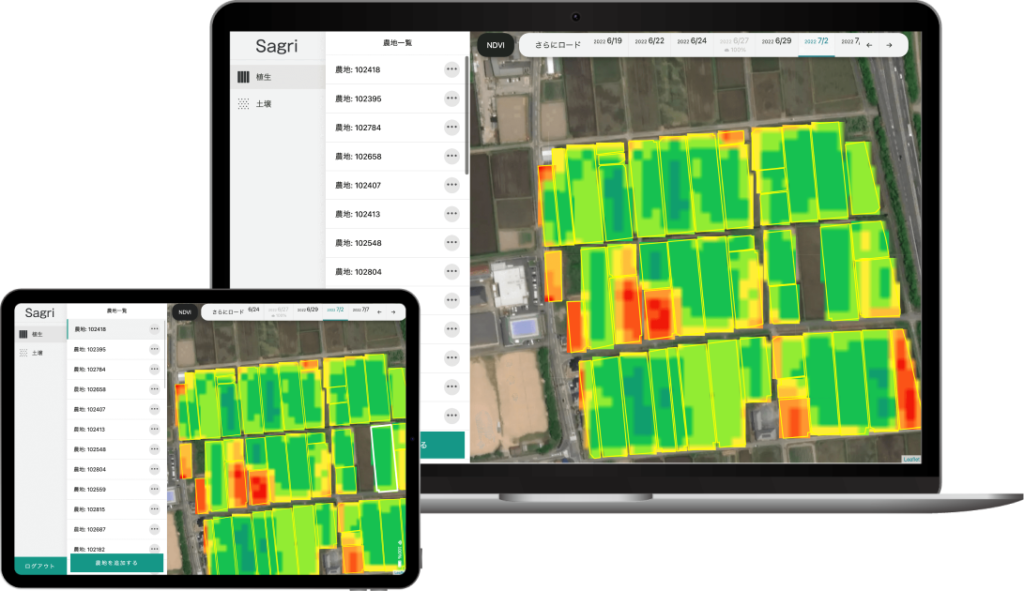Viewport: 1024px width, 591px height.
Task: Open three-dot menu for 102395 on tablet
Action: pyautogui.click(x=154, y=349)
